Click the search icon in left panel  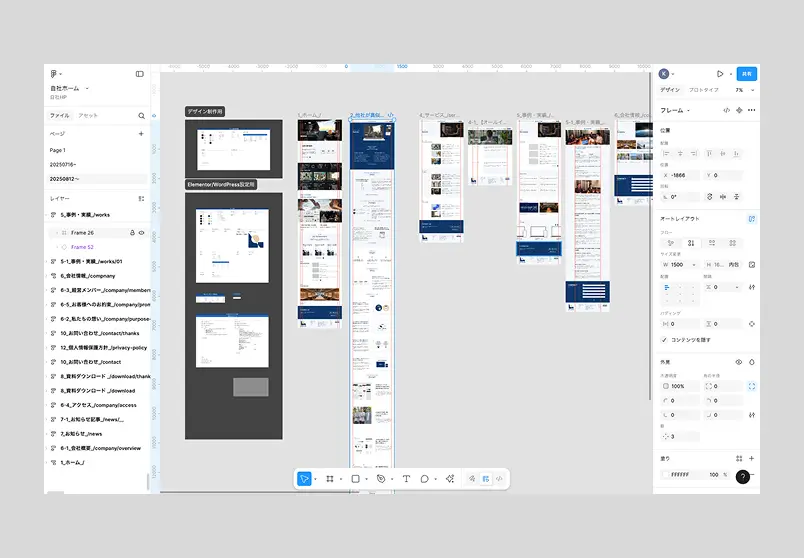point(142,116)
